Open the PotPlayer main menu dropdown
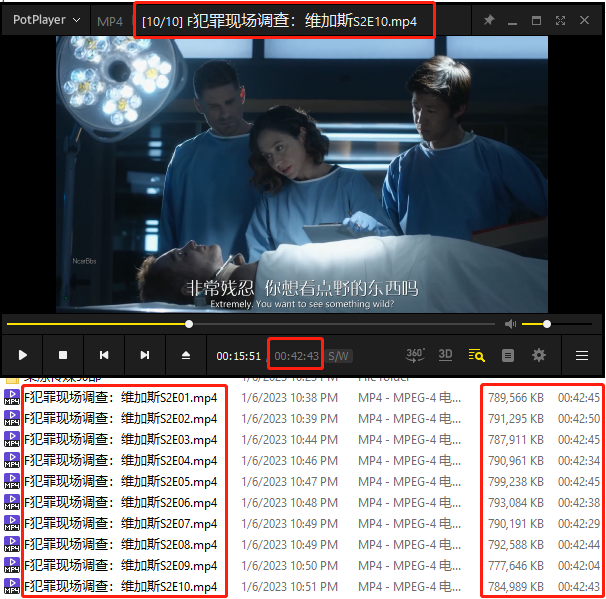Image resolution: width=606 pixels, height=599 pixels. tap(46, 20)
